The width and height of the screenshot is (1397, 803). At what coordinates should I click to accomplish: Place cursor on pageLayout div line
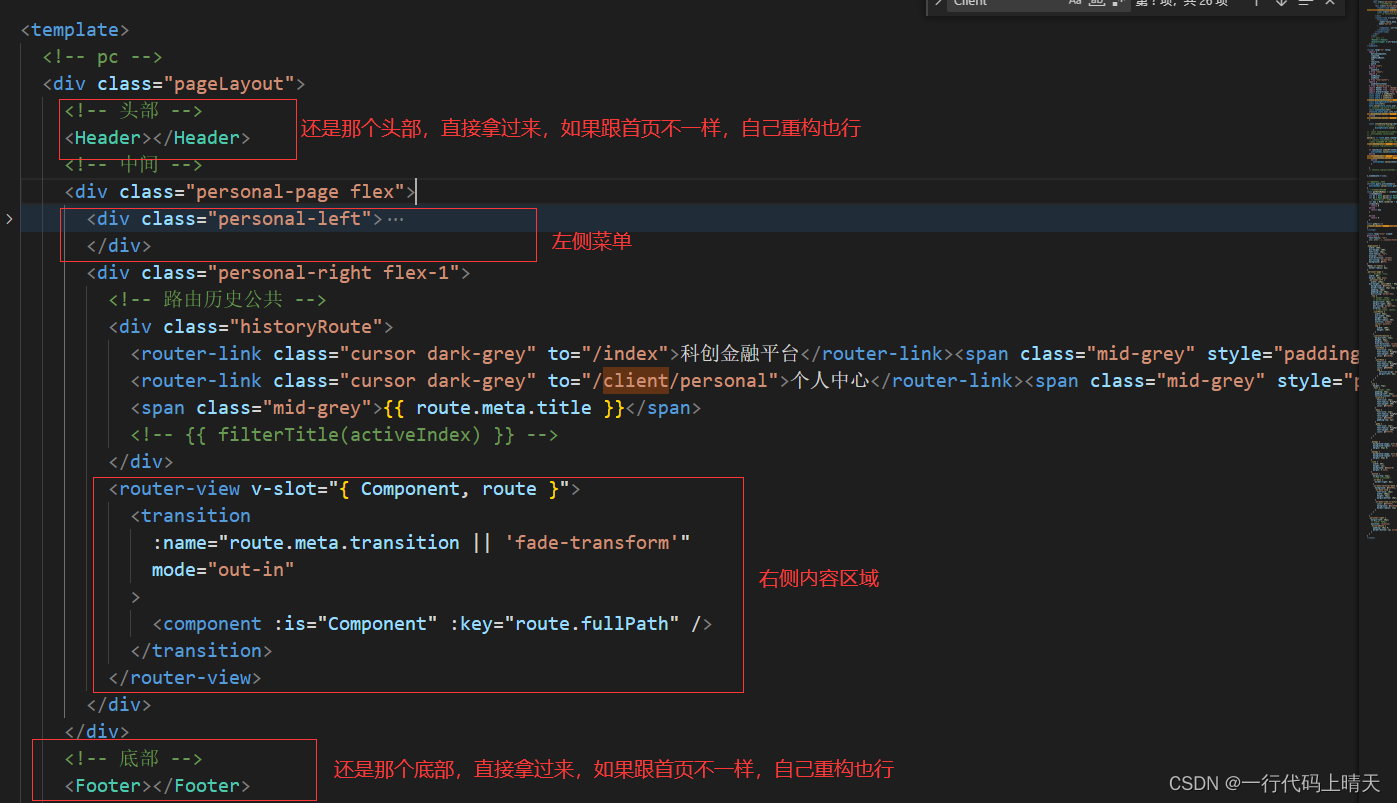[174, 84]
